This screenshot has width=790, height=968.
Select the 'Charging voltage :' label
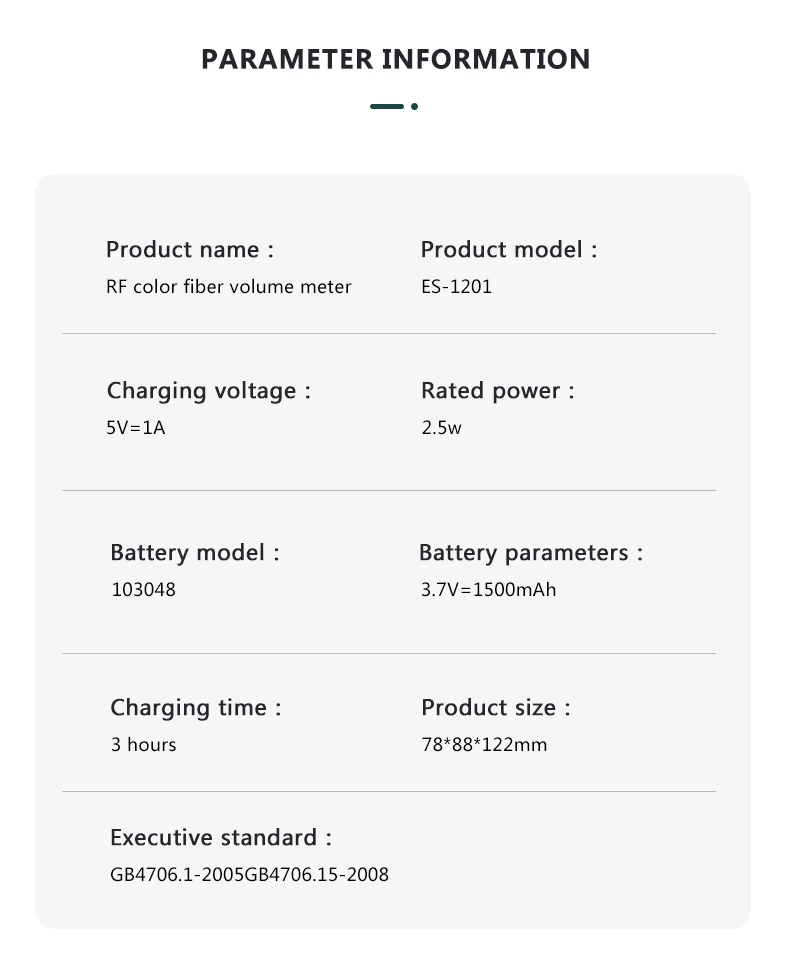(209, 391)
